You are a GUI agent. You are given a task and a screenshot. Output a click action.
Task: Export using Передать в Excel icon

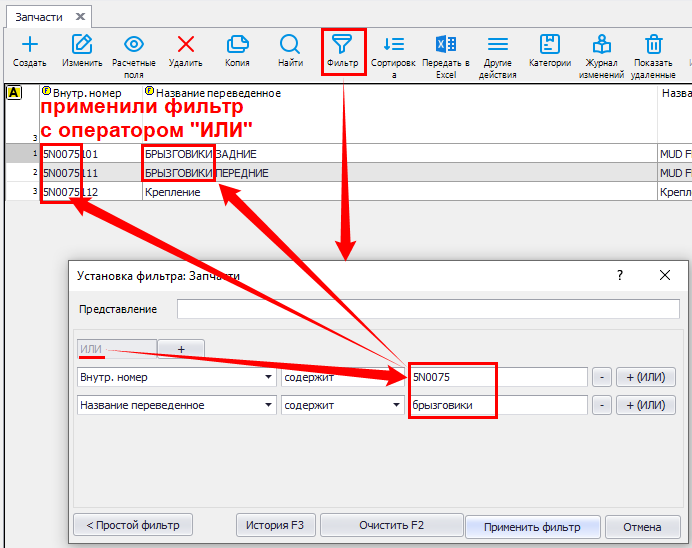coord(446,45)
